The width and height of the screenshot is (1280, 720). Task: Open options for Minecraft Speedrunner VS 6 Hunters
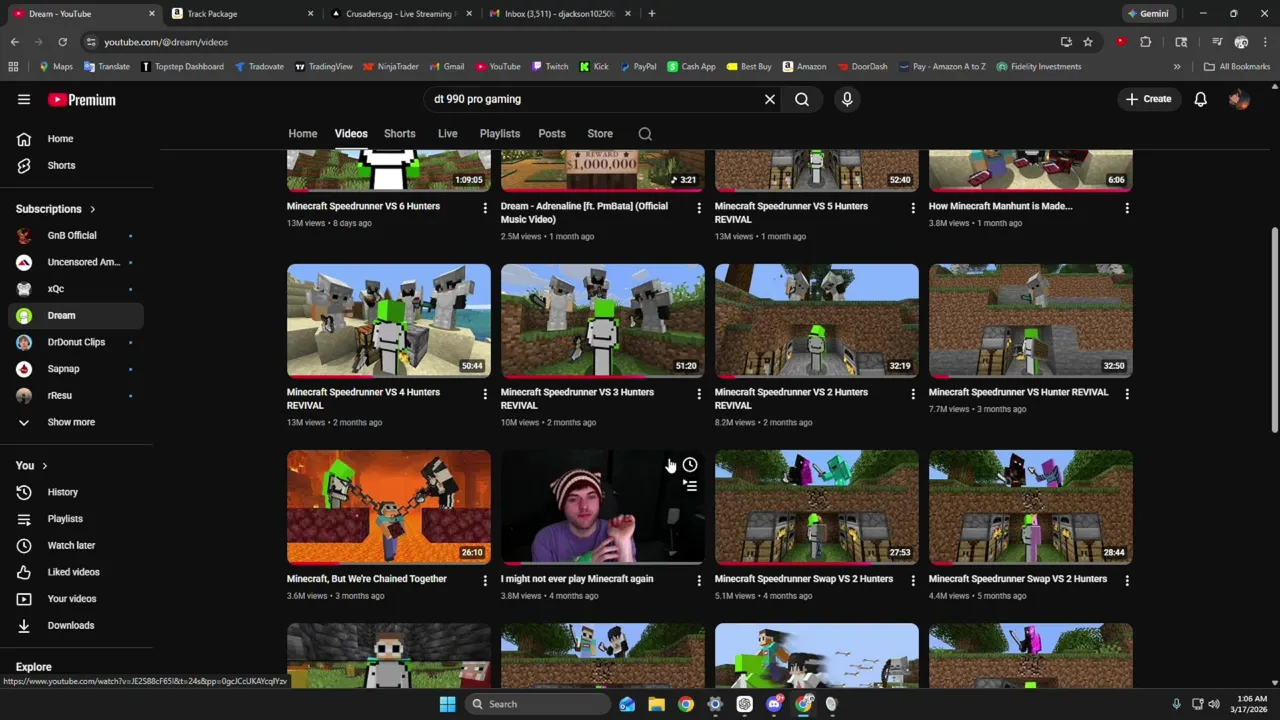point(485,208)
